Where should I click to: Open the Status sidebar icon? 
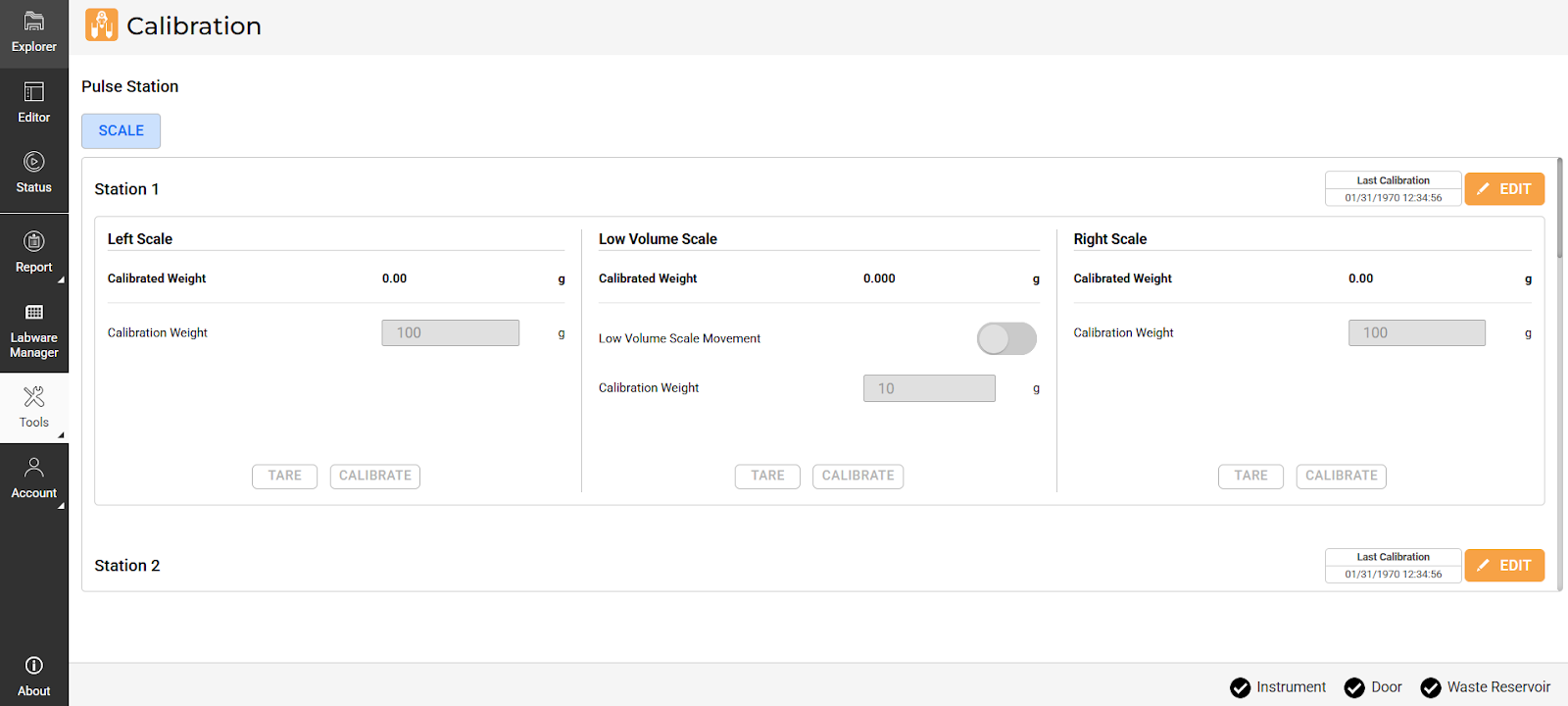33,173
